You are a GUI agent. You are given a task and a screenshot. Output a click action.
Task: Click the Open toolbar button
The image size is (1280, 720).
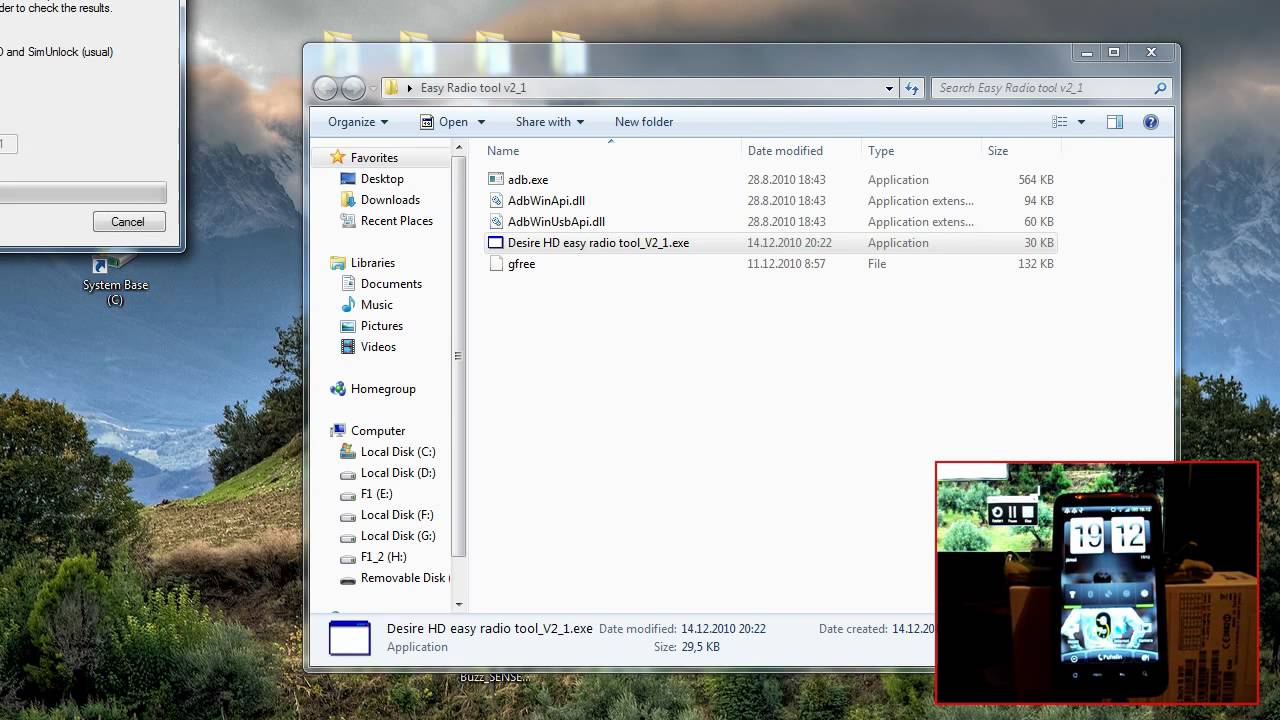pyautogui.click(x=444, y=122)
